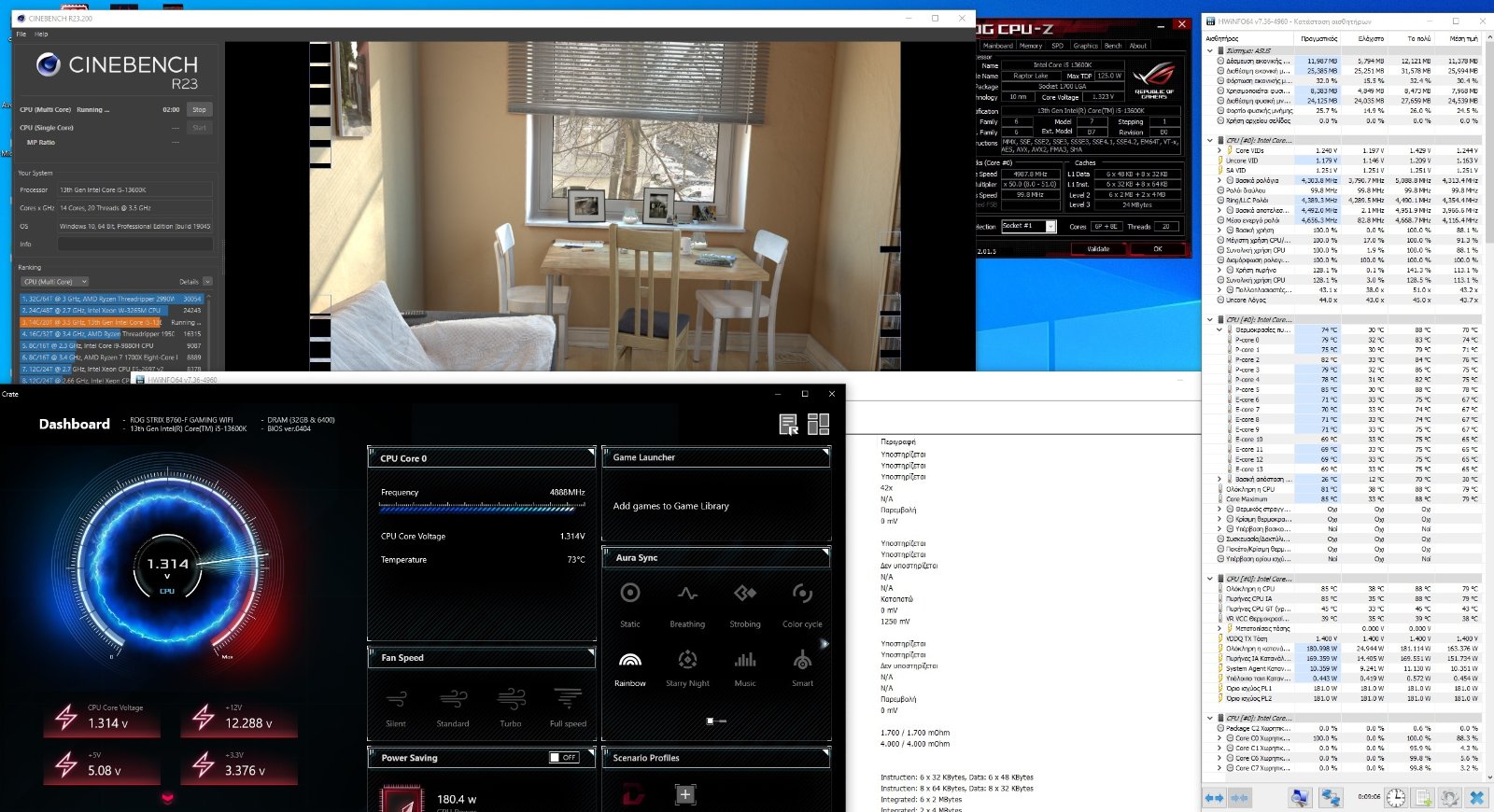Expand Χρήση πυρήνα sensor row
The image size is (1494, 812).
tap(1220, 270)
